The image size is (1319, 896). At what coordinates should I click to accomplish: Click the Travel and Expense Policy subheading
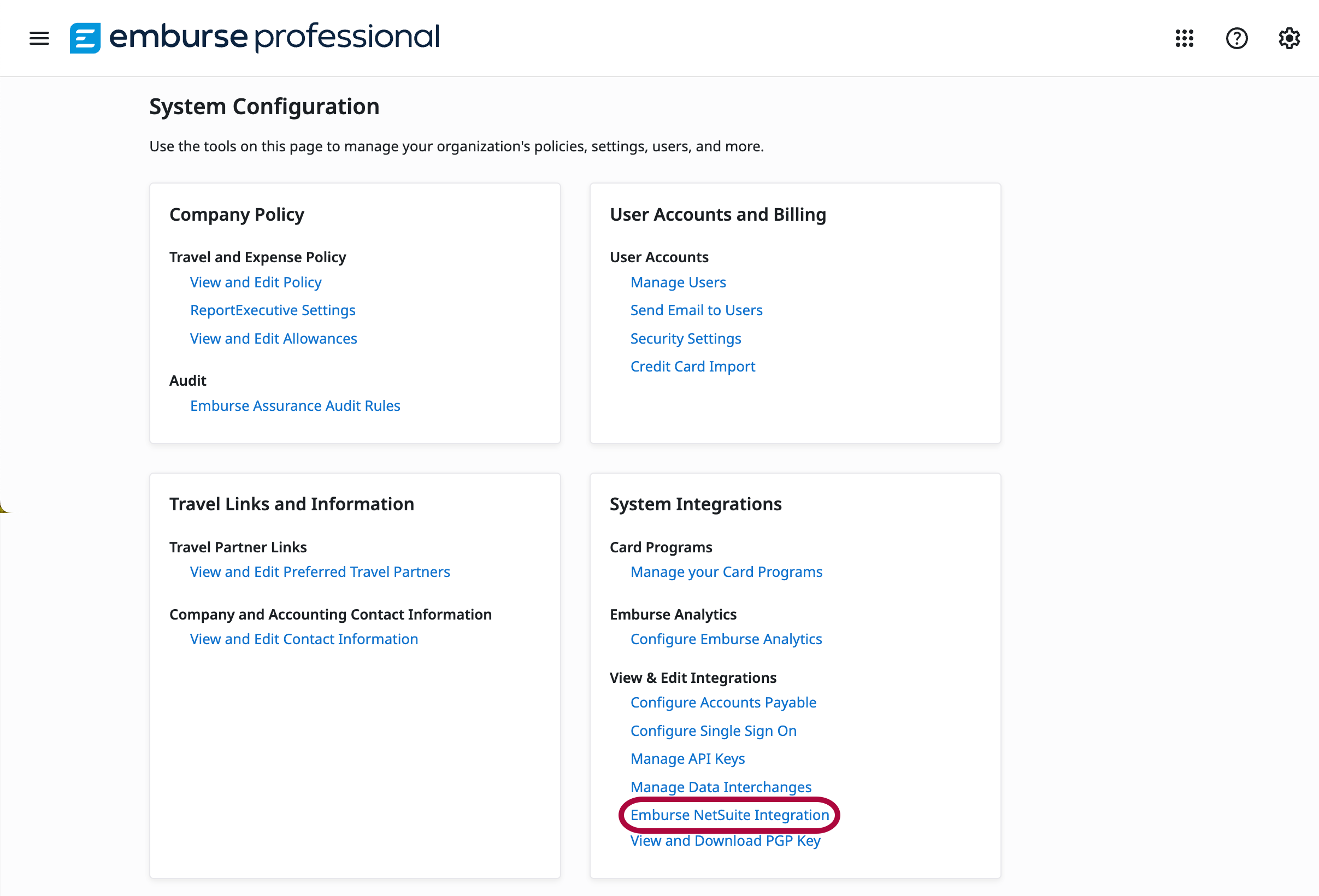pos(257,257)
